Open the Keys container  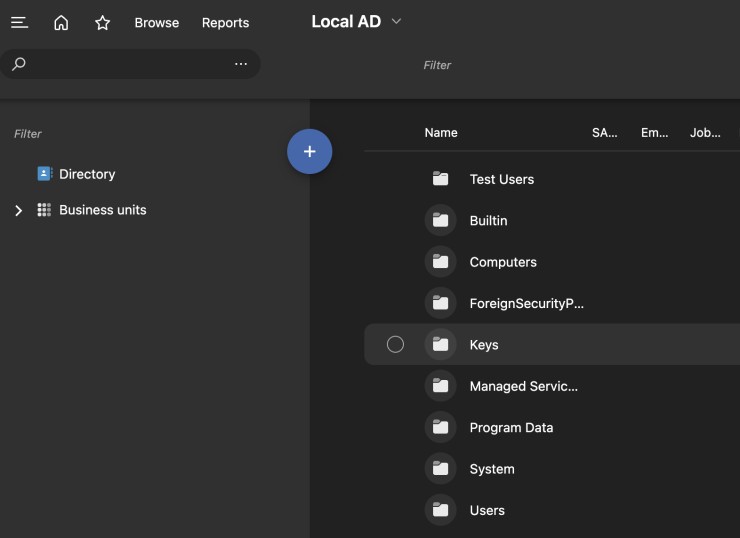click(552, 345)
